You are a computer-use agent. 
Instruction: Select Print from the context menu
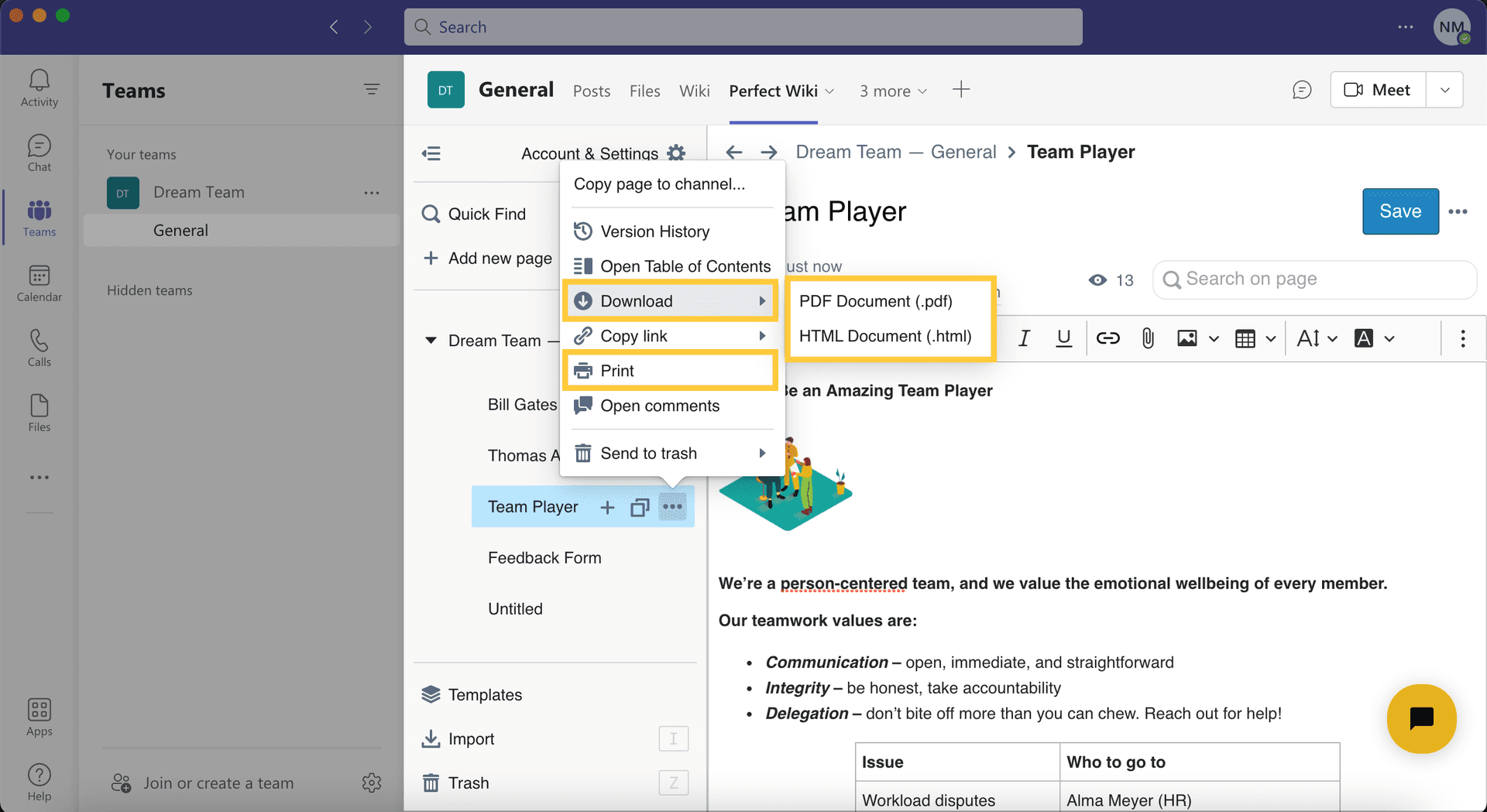616,371
